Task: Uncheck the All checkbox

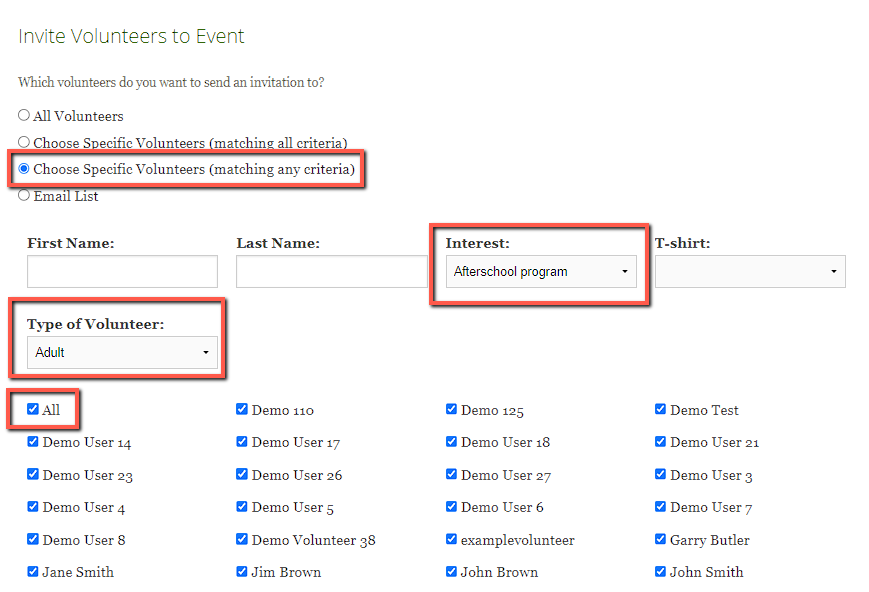Action: click(33, 409)
